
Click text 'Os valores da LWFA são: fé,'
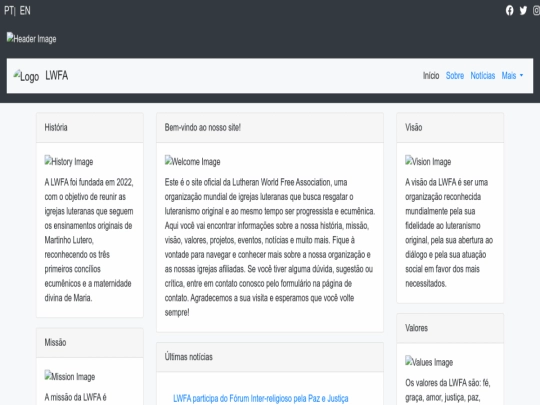[x=448, y=383]
